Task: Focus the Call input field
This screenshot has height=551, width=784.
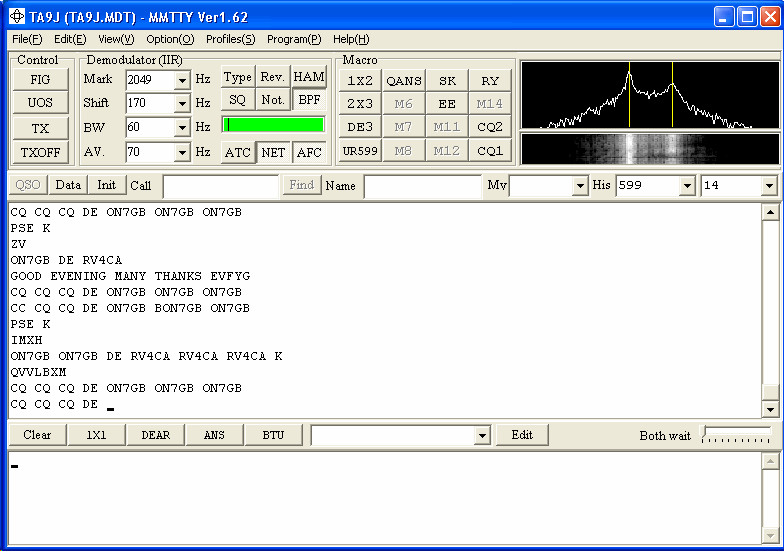Action: [220, 186]
